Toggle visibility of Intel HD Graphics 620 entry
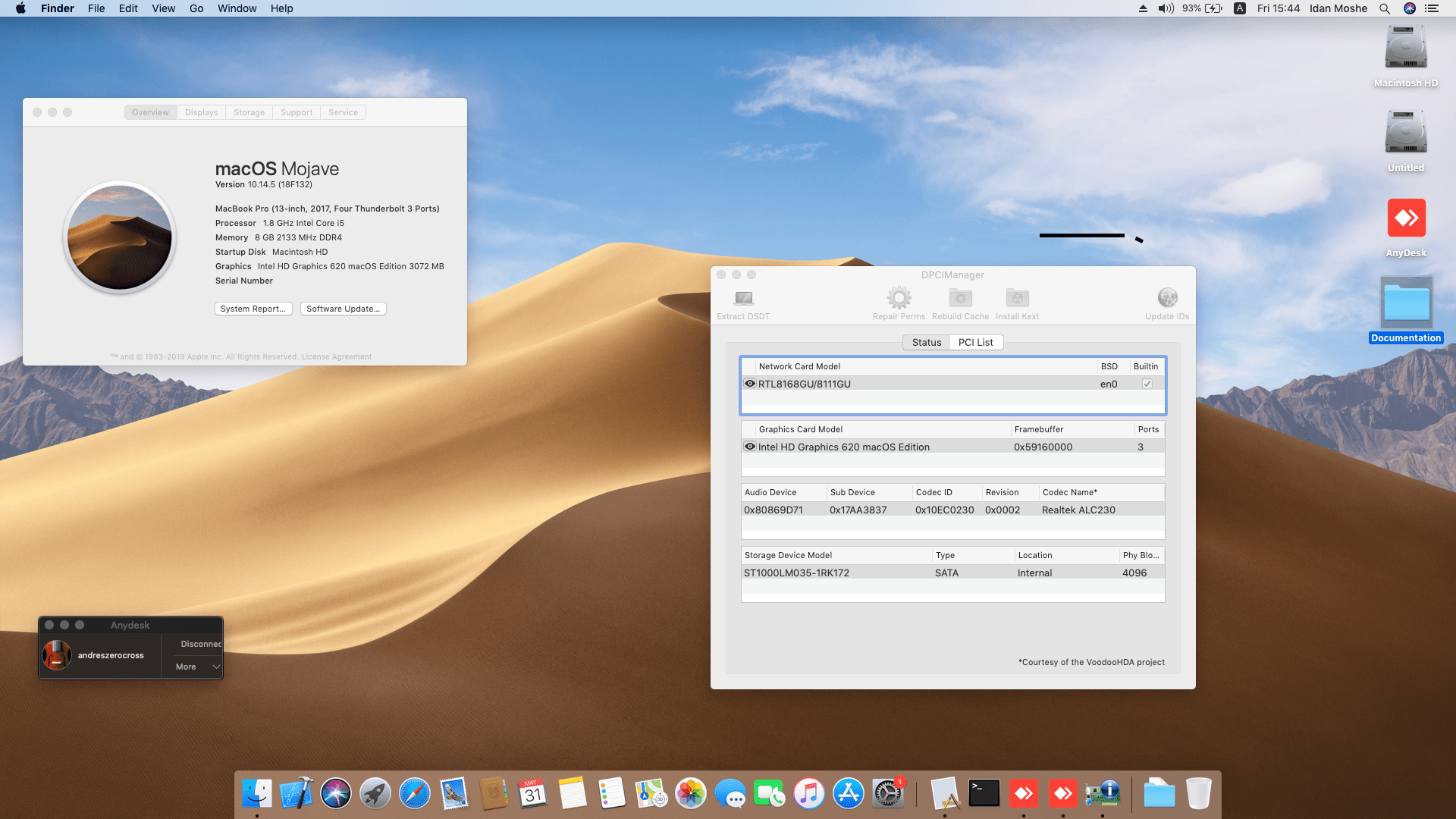This screenshot has width=1456, height=819. pyautogui.click(x=749, y=446)
